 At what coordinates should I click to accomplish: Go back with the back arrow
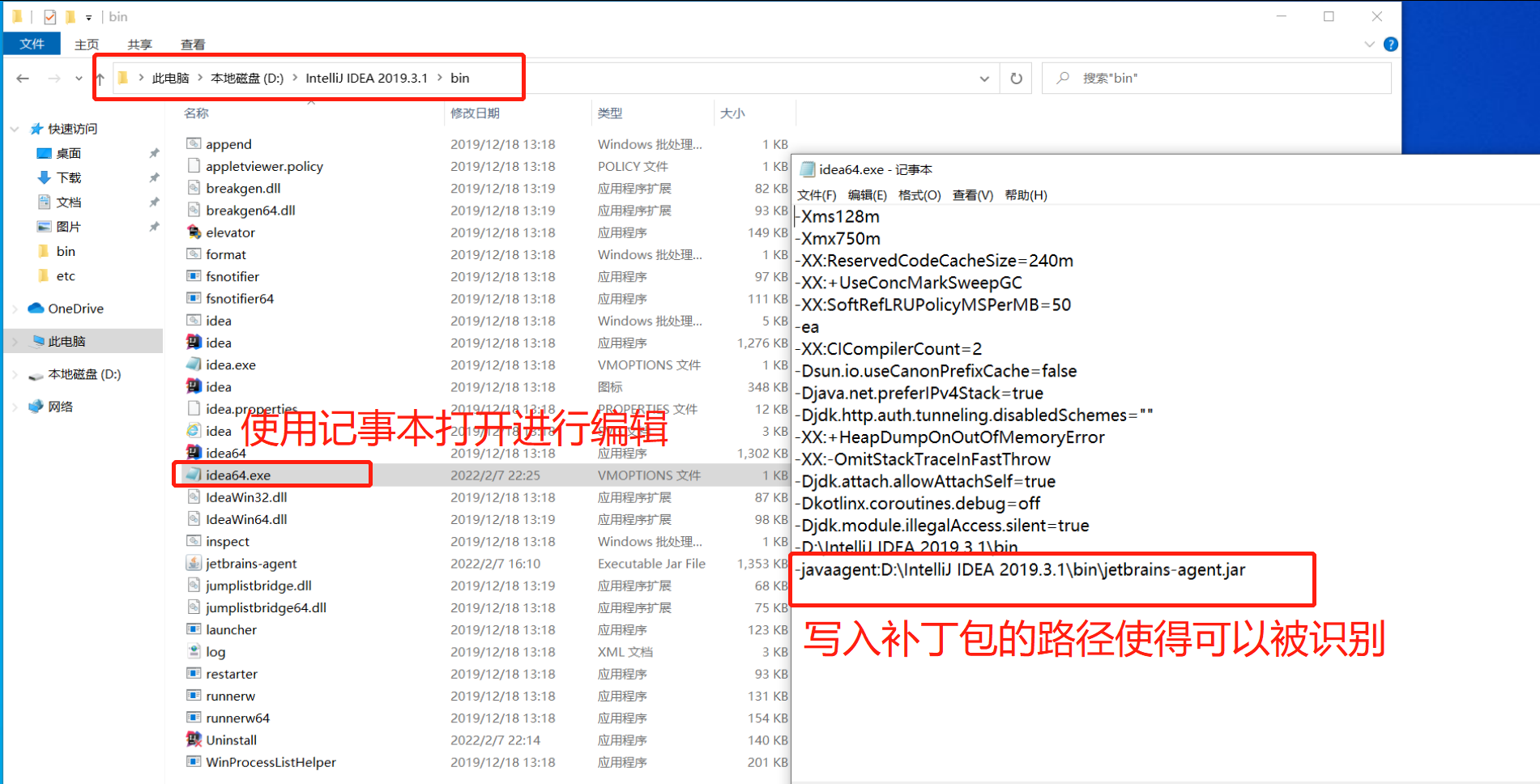point(23,79)
